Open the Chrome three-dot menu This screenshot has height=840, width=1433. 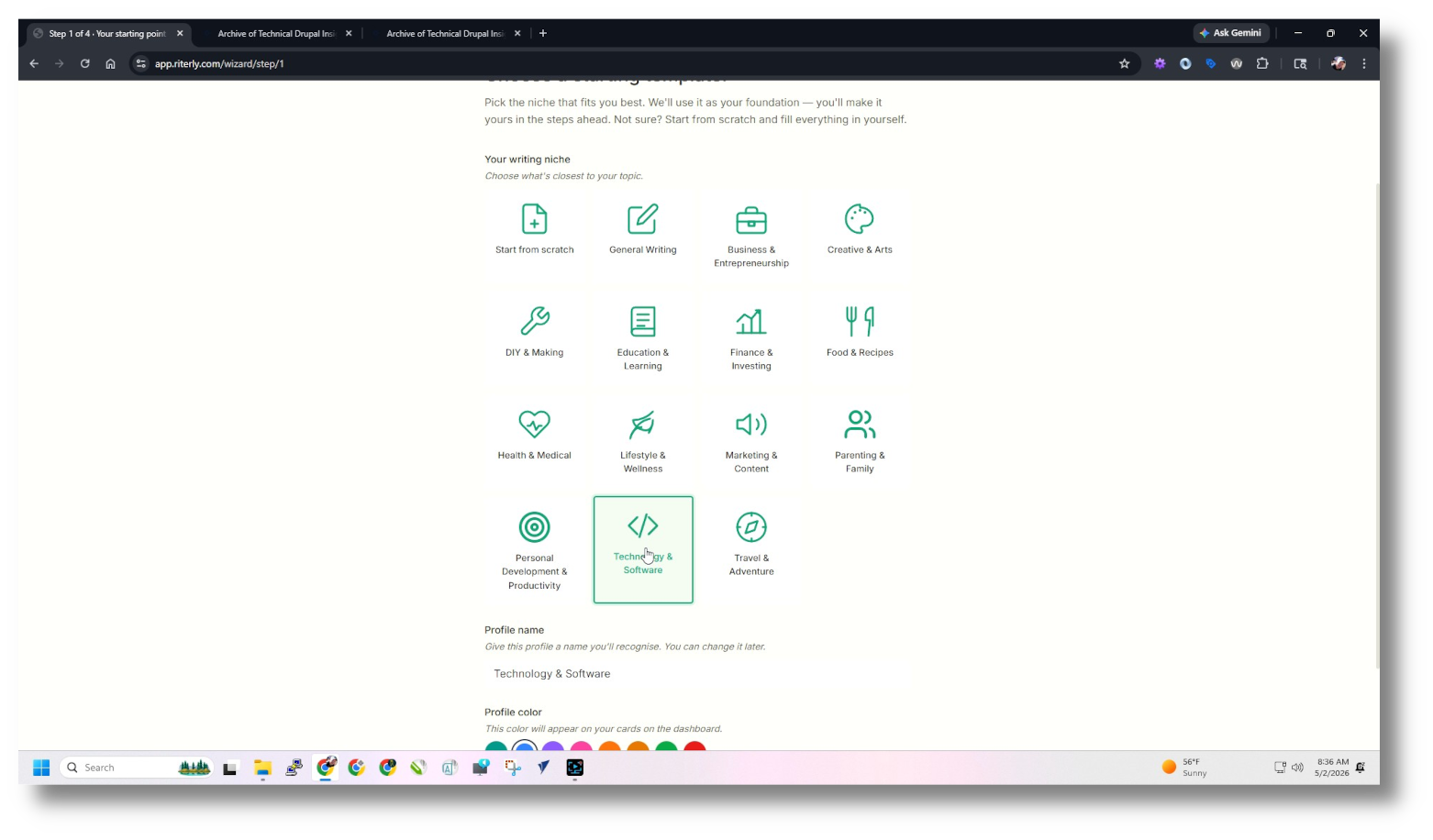(1364, 64)
